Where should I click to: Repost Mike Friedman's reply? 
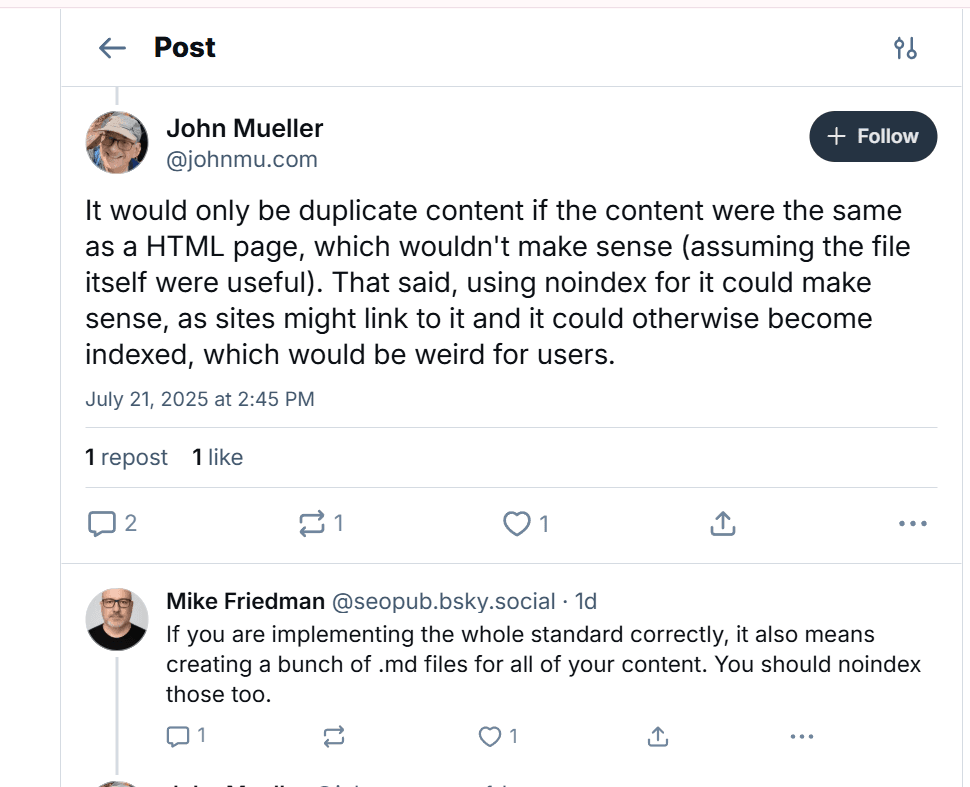click(x=333, y=737)
